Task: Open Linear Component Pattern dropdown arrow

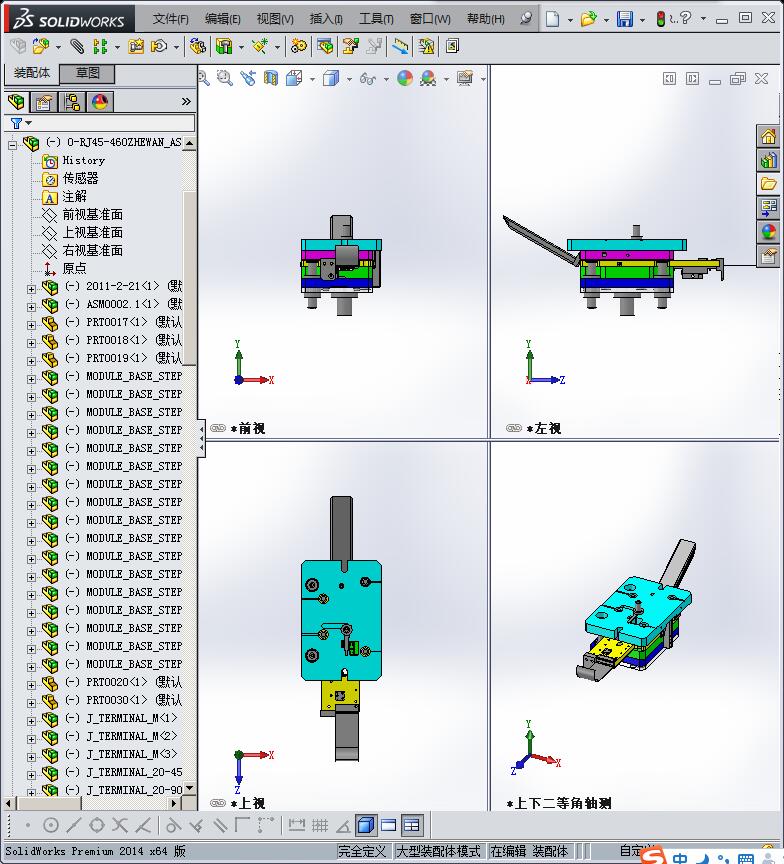Action: pyautogui.click(x=117, y=47)
